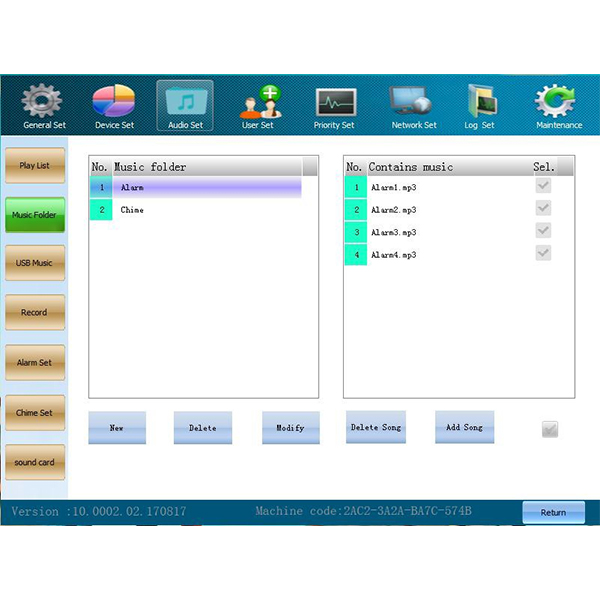The width and height of the screenshot is (600, 600).
Task: Switch to Play List side tab
Action: point(35,165)
